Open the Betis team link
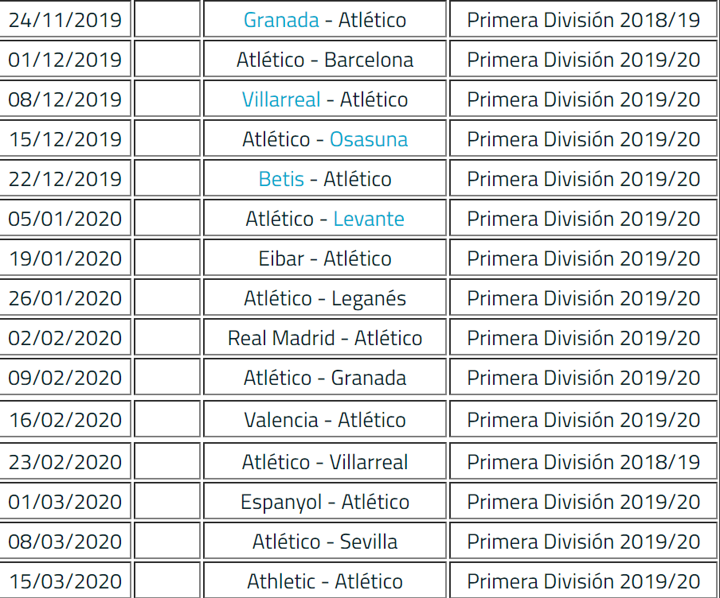This screenshot has width=720, height=598. click(281, 179)
